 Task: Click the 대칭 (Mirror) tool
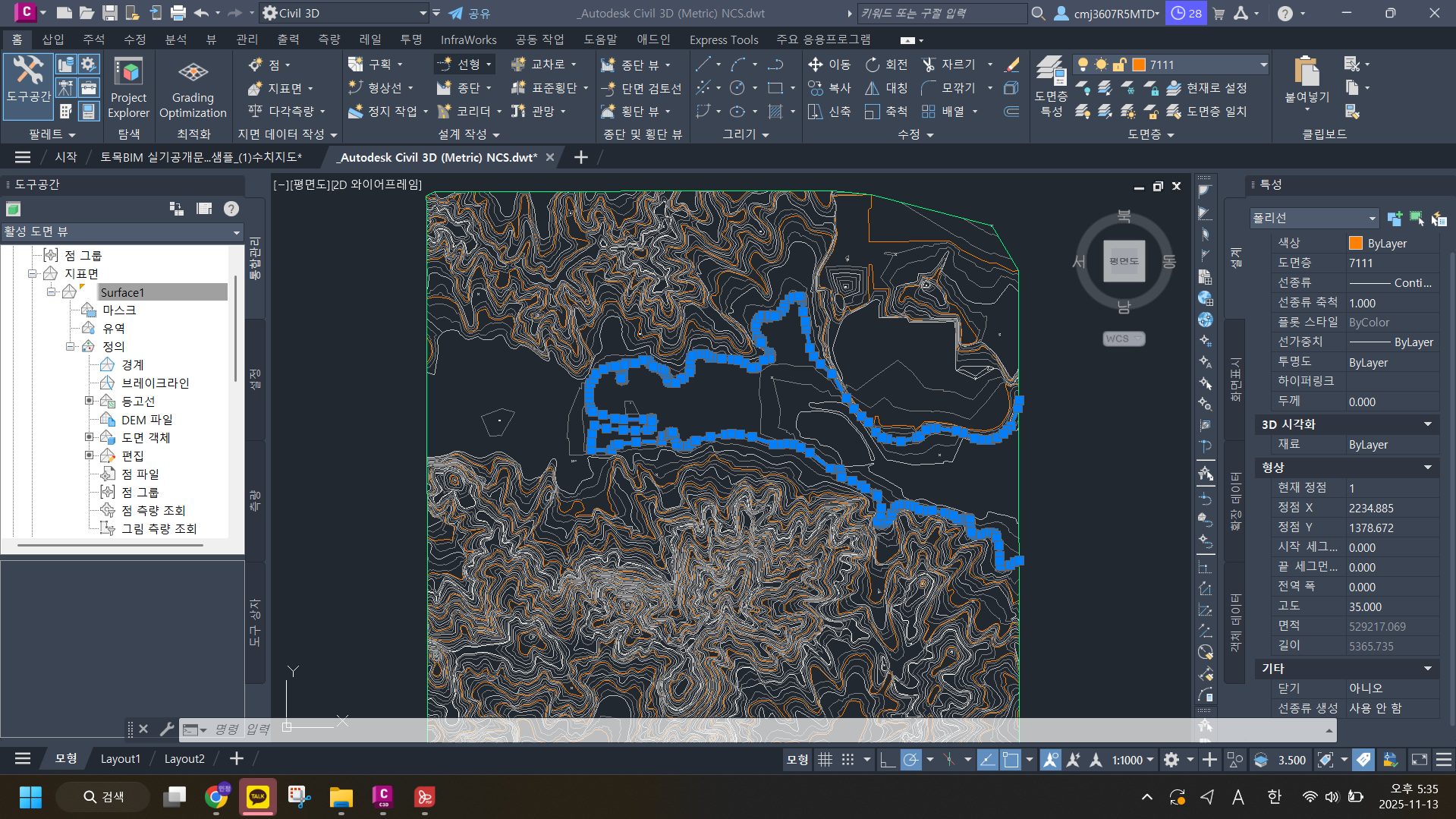[x=873, y=89]
